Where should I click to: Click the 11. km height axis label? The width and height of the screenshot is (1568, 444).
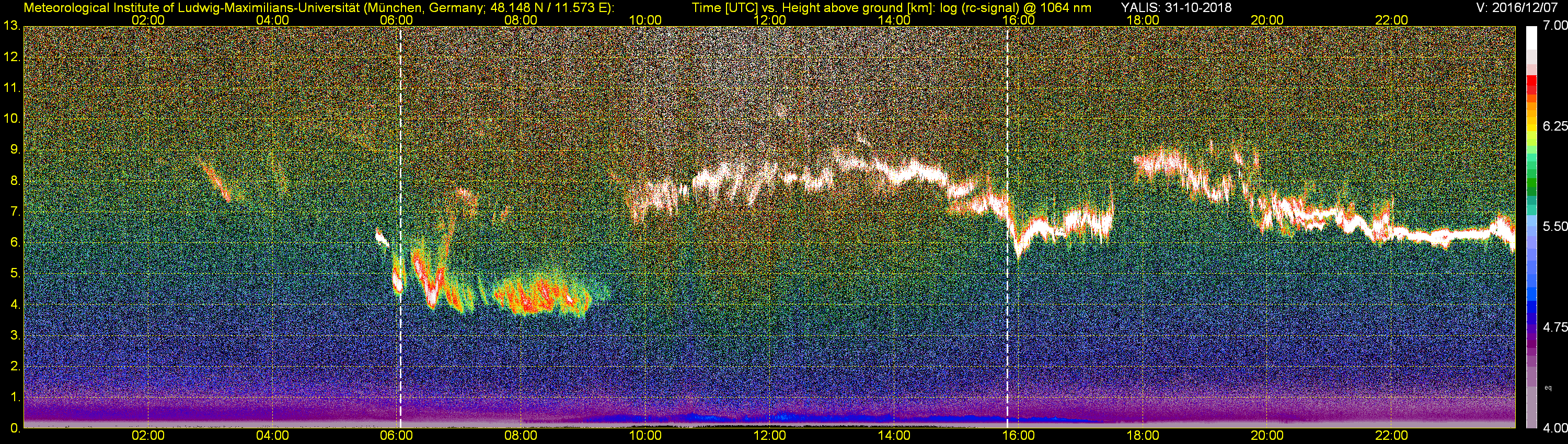coord(11,88)
